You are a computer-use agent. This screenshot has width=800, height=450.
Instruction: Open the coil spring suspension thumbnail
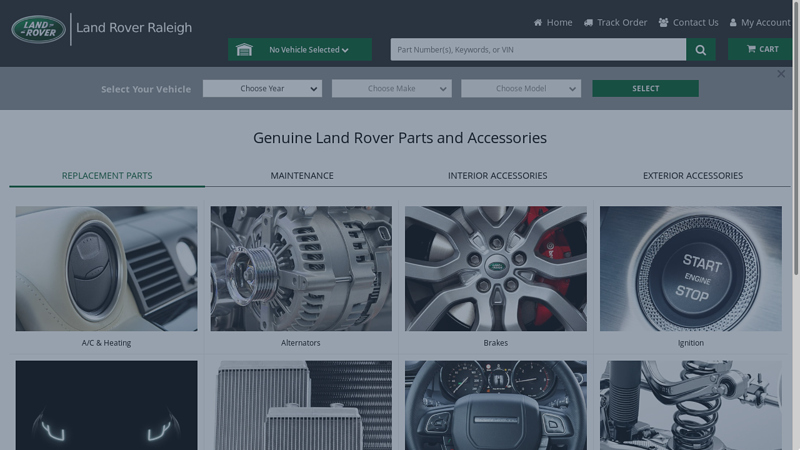691,406
